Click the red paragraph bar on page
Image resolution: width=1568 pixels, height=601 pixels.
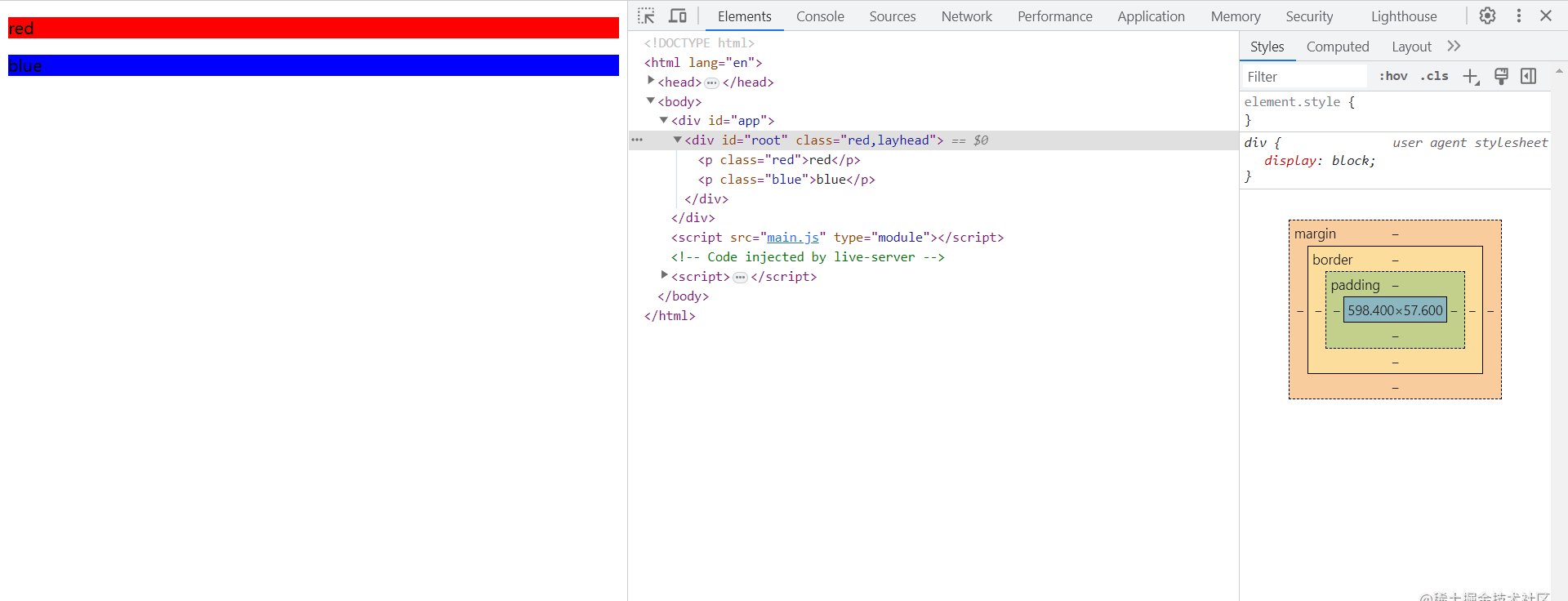[x=314, y=28]
